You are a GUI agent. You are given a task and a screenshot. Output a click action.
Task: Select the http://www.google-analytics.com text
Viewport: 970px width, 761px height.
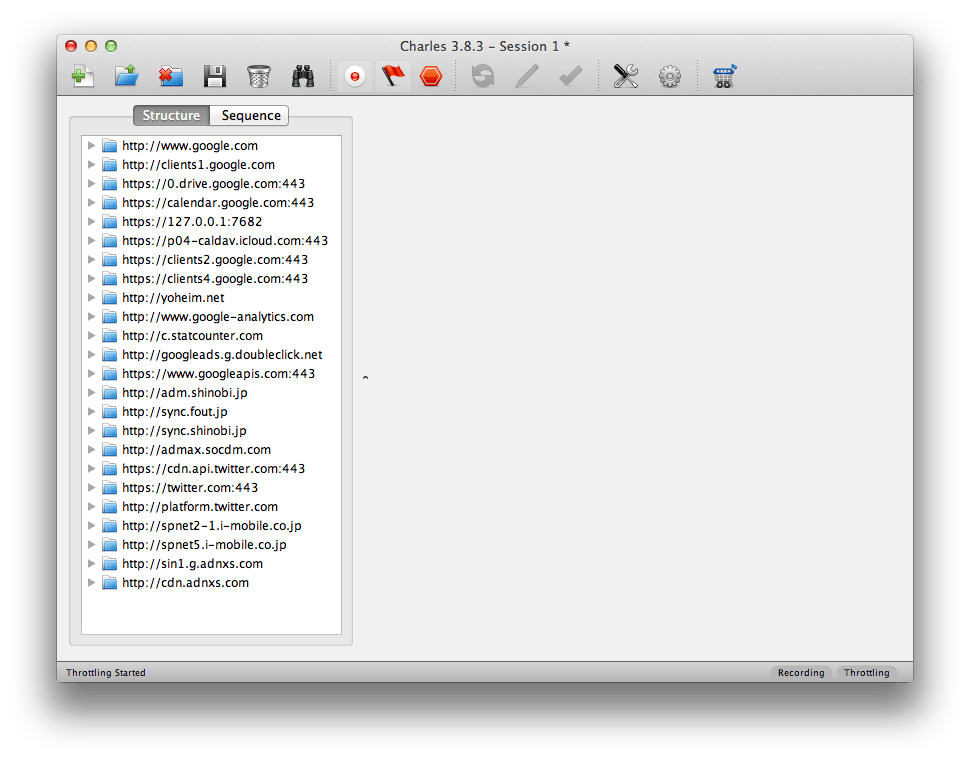(x=218, y=317)
